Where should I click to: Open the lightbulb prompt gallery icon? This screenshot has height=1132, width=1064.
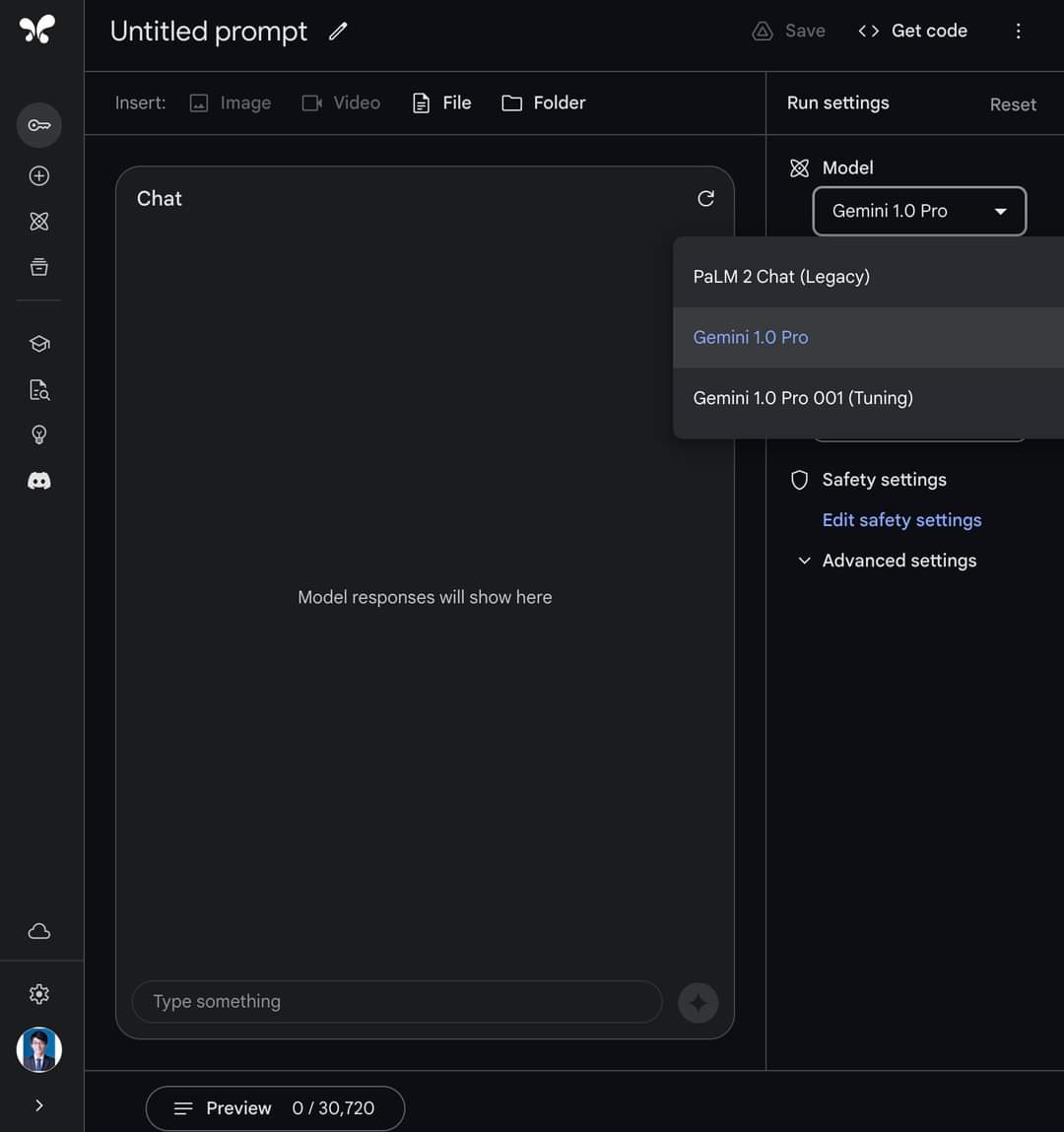point(39,434)
